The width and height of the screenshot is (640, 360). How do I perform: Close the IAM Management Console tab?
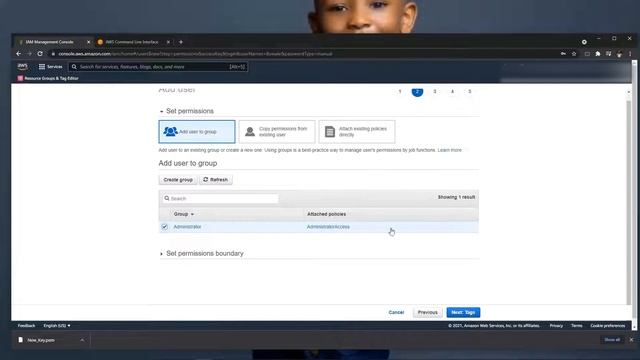point(88,42)
